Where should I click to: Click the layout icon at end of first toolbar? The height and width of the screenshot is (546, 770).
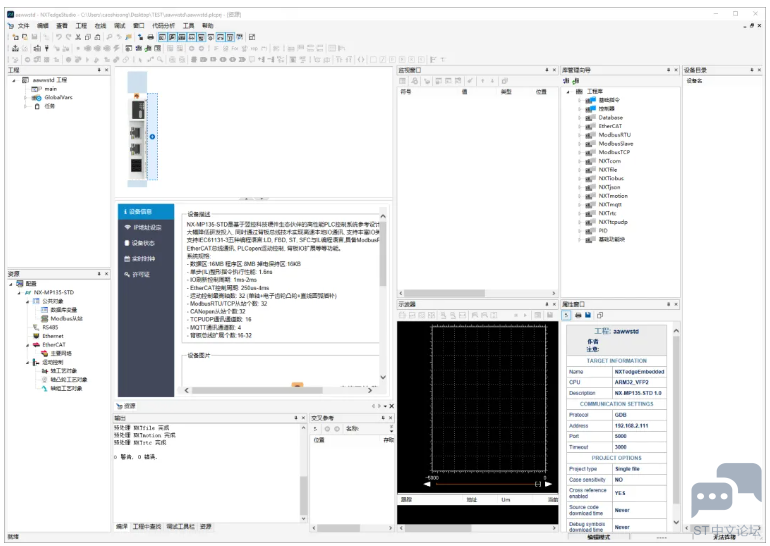252,37
